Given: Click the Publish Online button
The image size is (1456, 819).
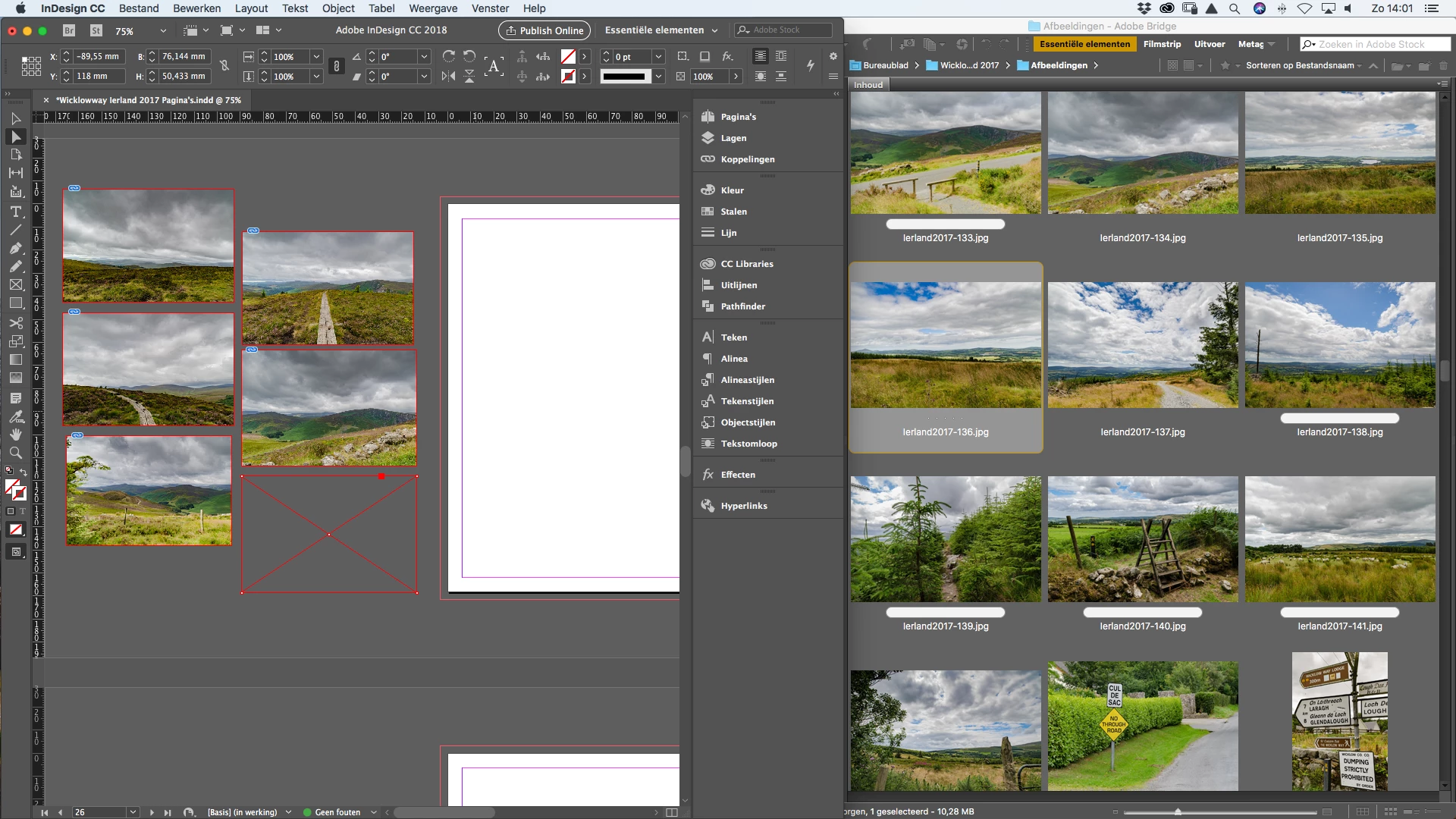Looking at the screenshot, I should coord(544,30).
